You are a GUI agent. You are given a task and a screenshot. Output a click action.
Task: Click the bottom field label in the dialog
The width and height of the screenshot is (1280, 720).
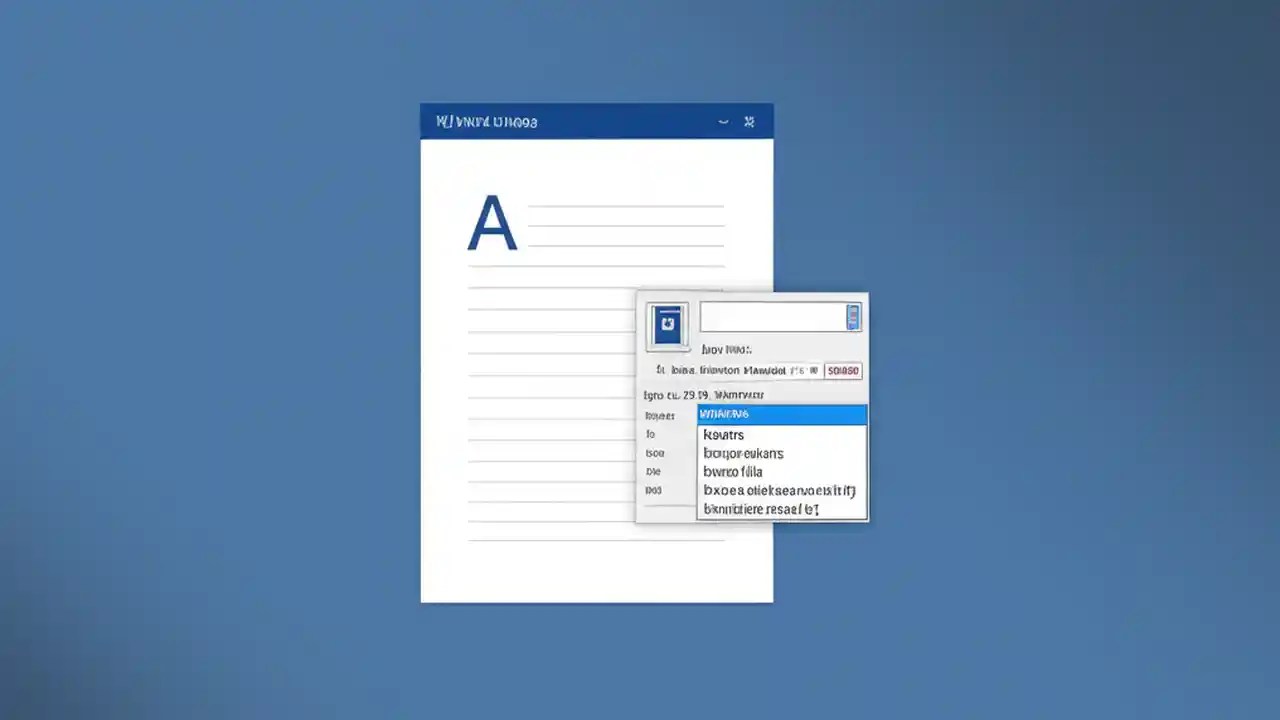653,490
